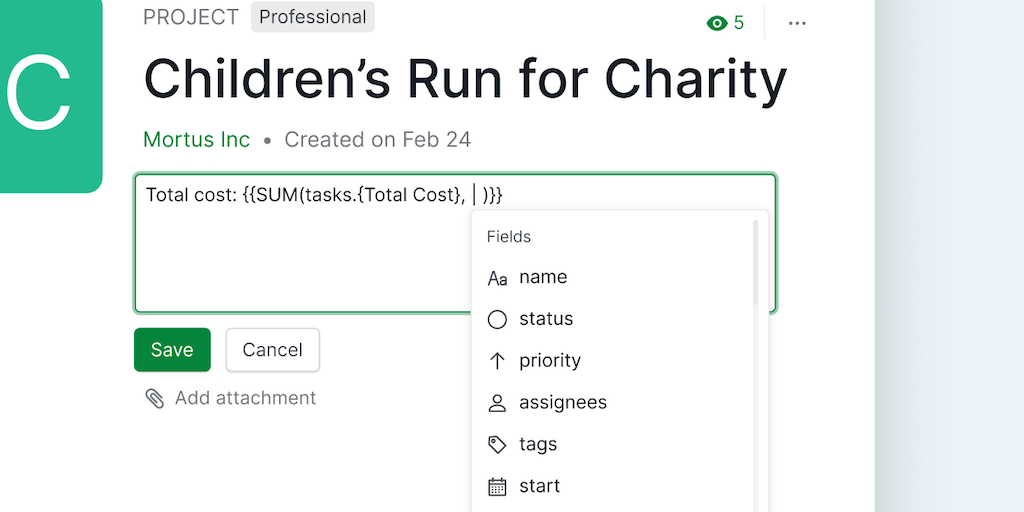Viewport: 1024px width, 512px height.
Task: Click the calendar icon for start
Action: pos(497,487)
